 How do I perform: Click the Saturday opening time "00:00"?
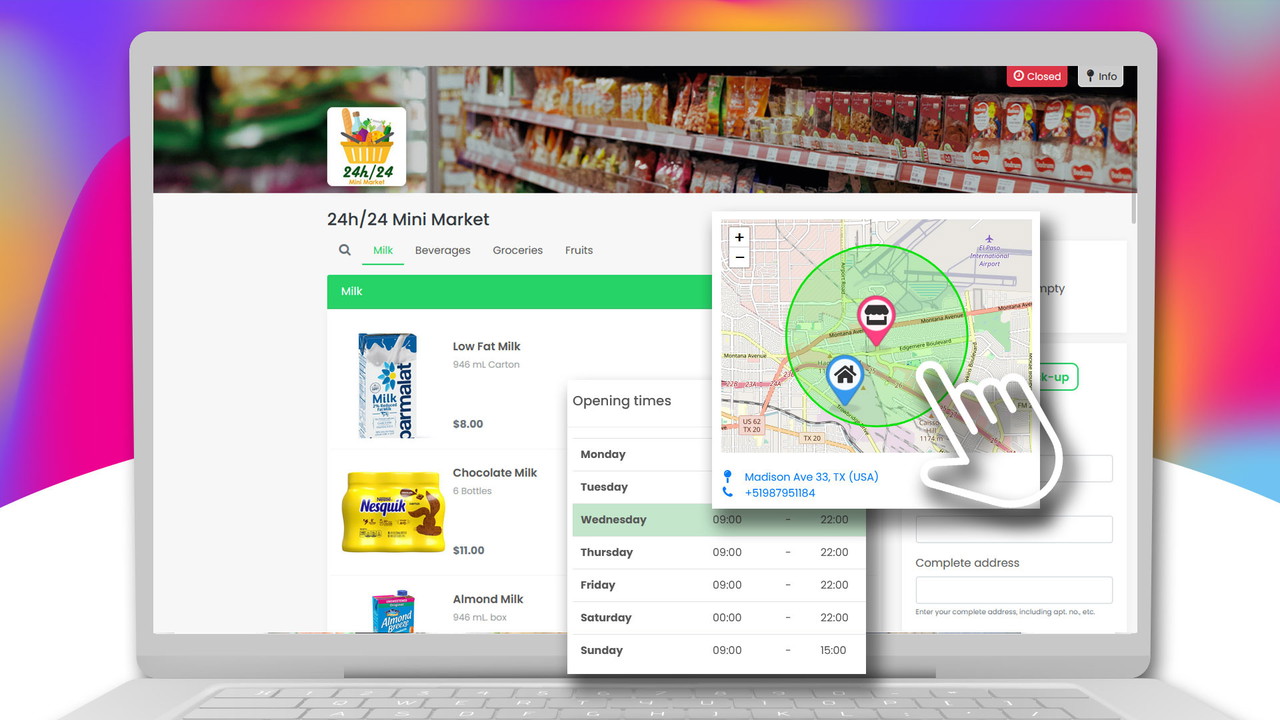click(727, 618)
